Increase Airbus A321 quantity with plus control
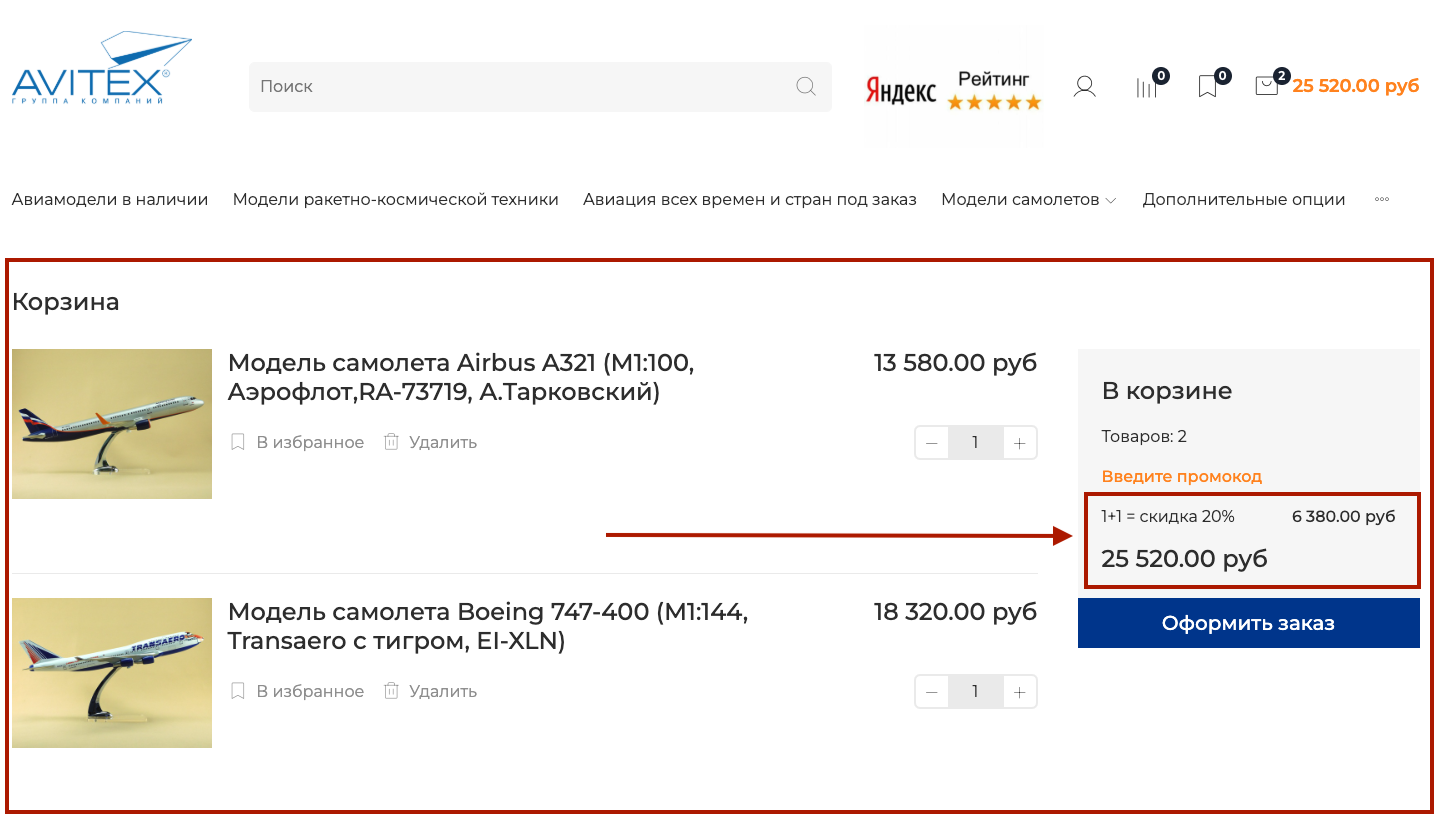Image resolution: width=1449 pixels, height=821 pixels. (1019, 442)
